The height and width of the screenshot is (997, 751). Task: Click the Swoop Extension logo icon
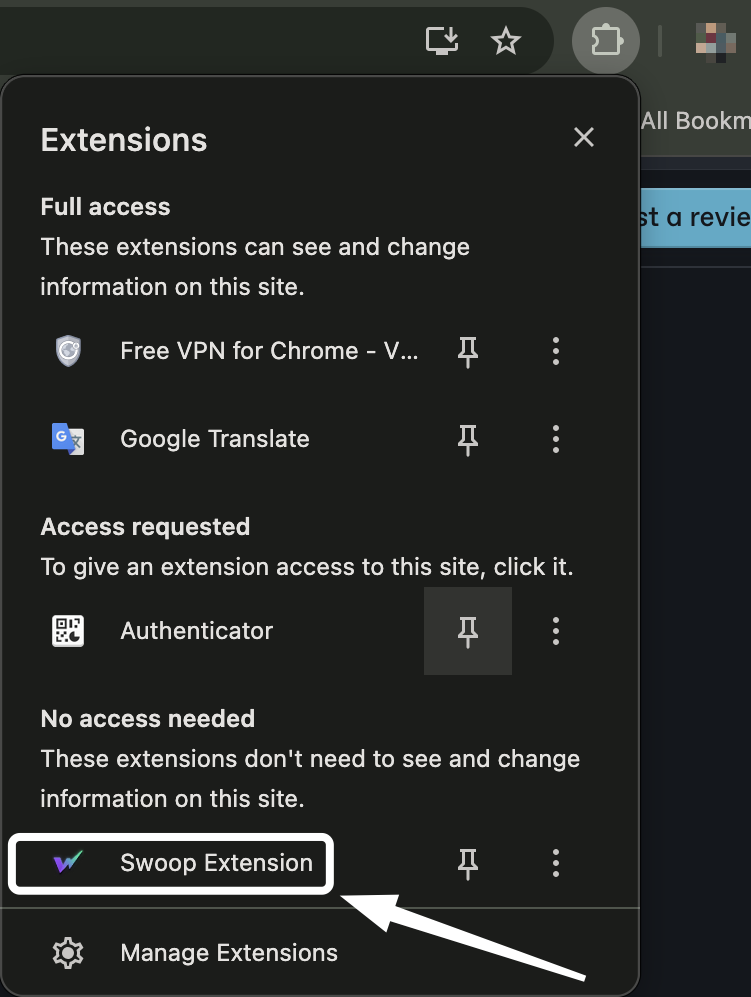68,863
